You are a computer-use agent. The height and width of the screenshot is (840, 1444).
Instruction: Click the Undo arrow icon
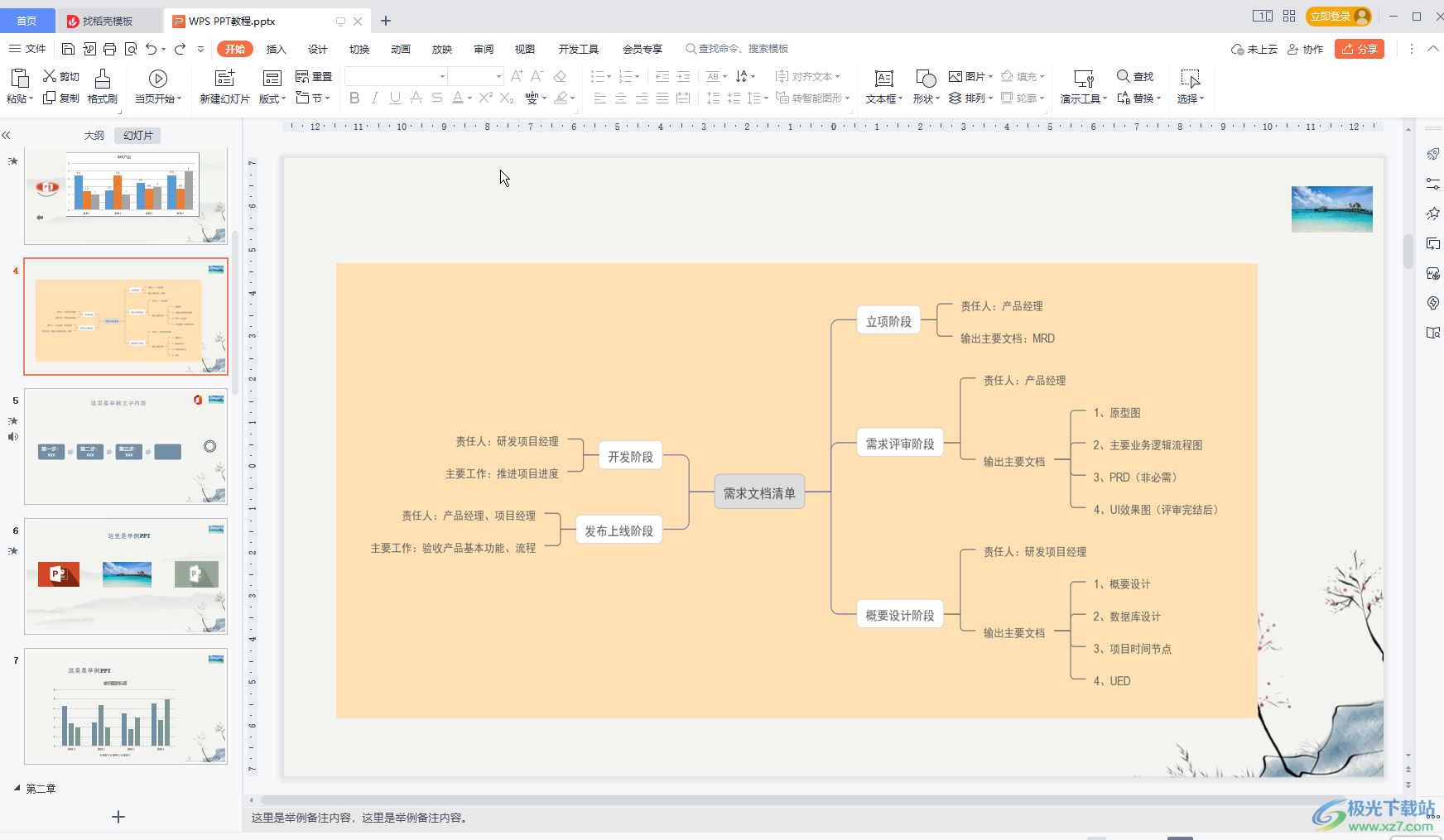click(152, 49)
